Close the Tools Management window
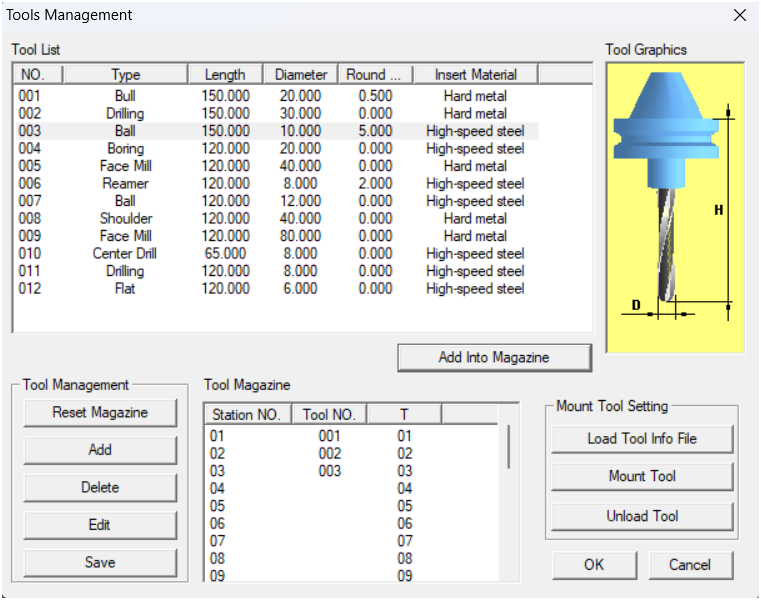This screenshot has height=600, width=761. point(740,16)
